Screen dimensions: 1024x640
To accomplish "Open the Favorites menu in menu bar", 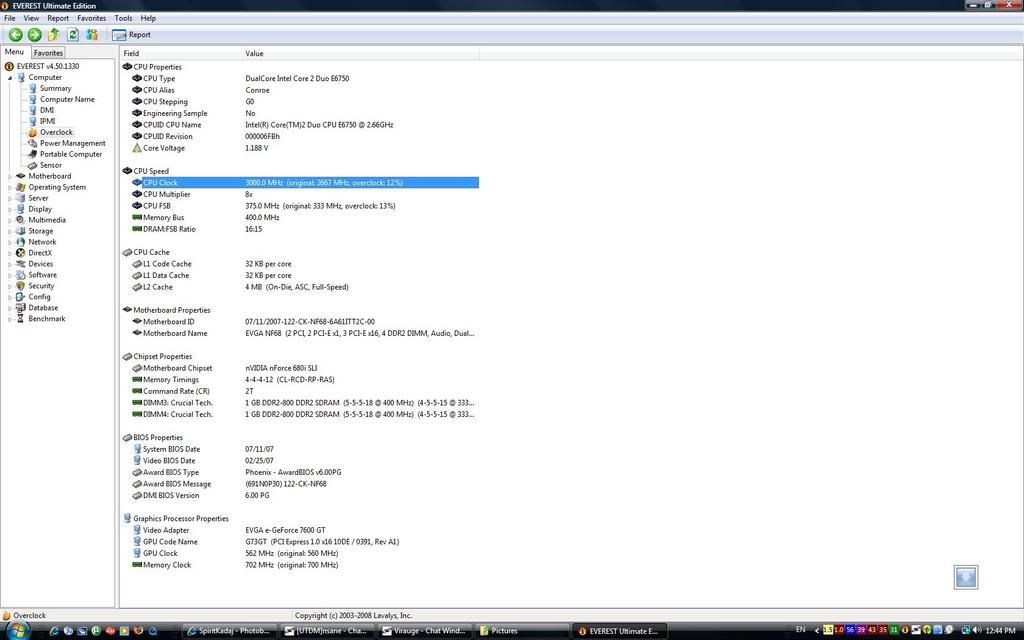I will pyautogui.click(x=91, y=18).
